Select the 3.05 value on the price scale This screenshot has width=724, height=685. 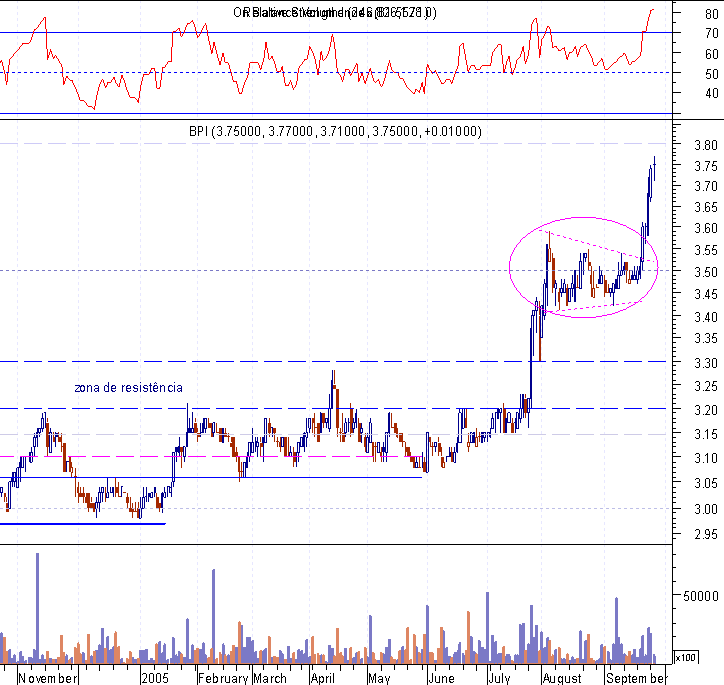click(x=706, y=483)
